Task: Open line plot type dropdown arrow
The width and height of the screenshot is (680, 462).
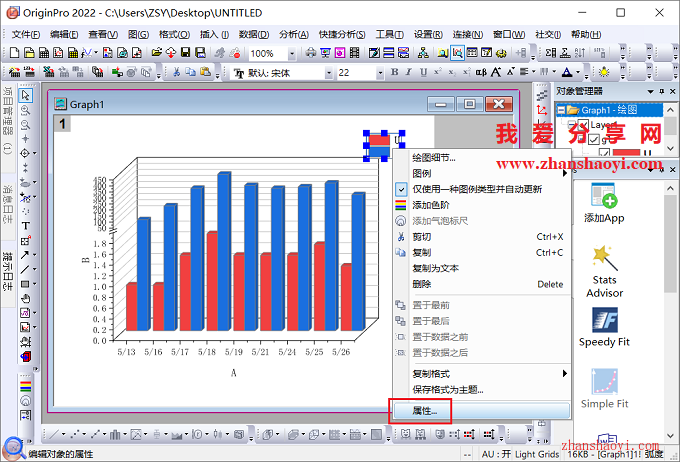Action: click(x=63, y=434)
